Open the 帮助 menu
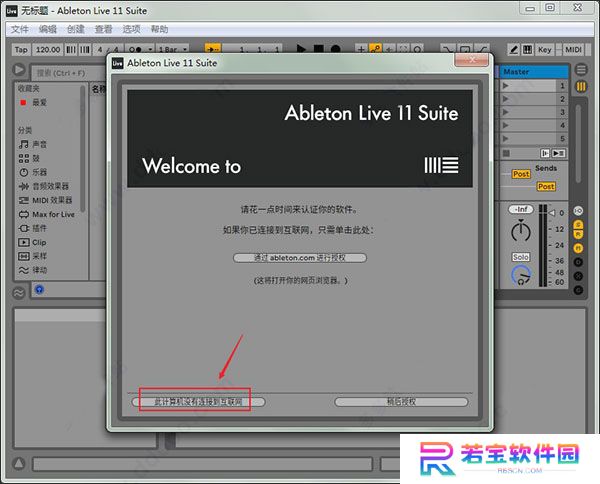600x484 pixels. [159, 29]
